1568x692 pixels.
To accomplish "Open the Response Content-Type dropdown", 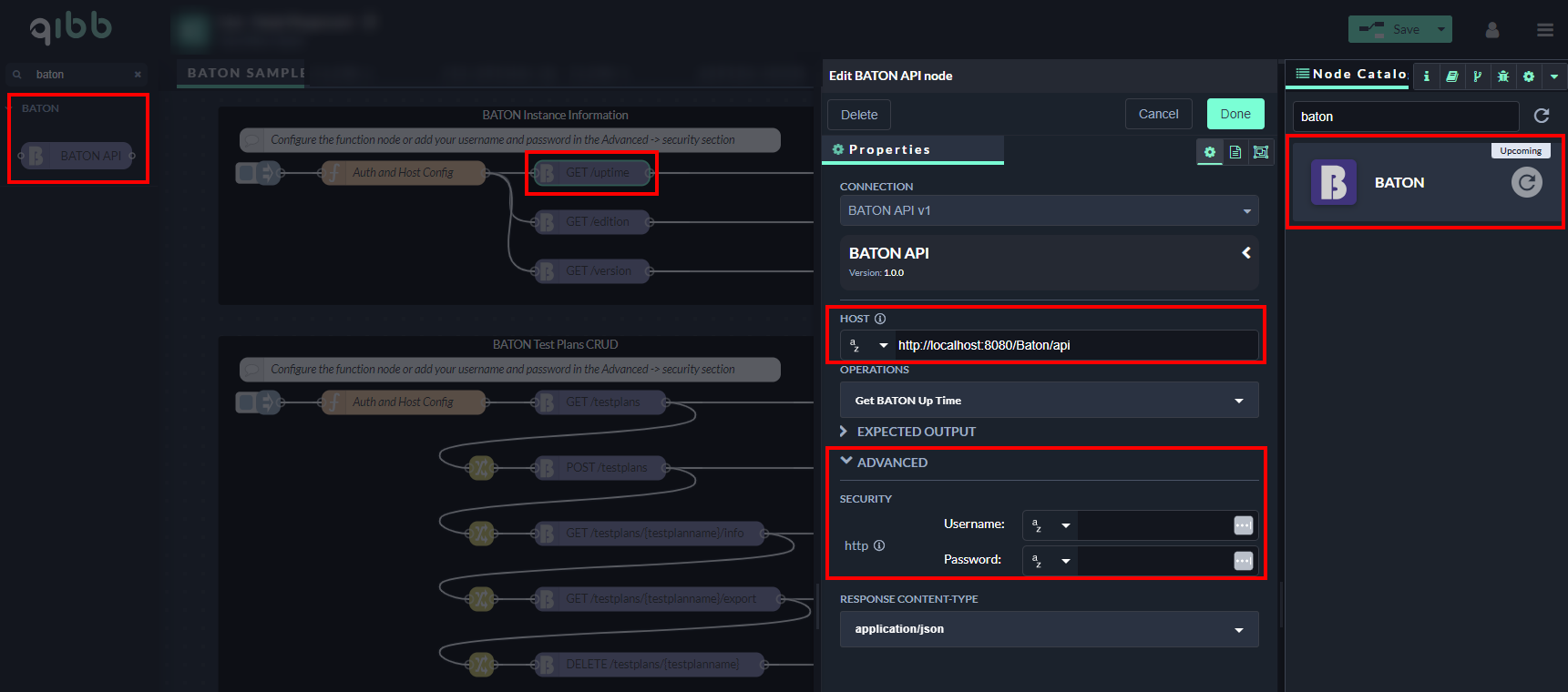I will (x=1049, y=629).
